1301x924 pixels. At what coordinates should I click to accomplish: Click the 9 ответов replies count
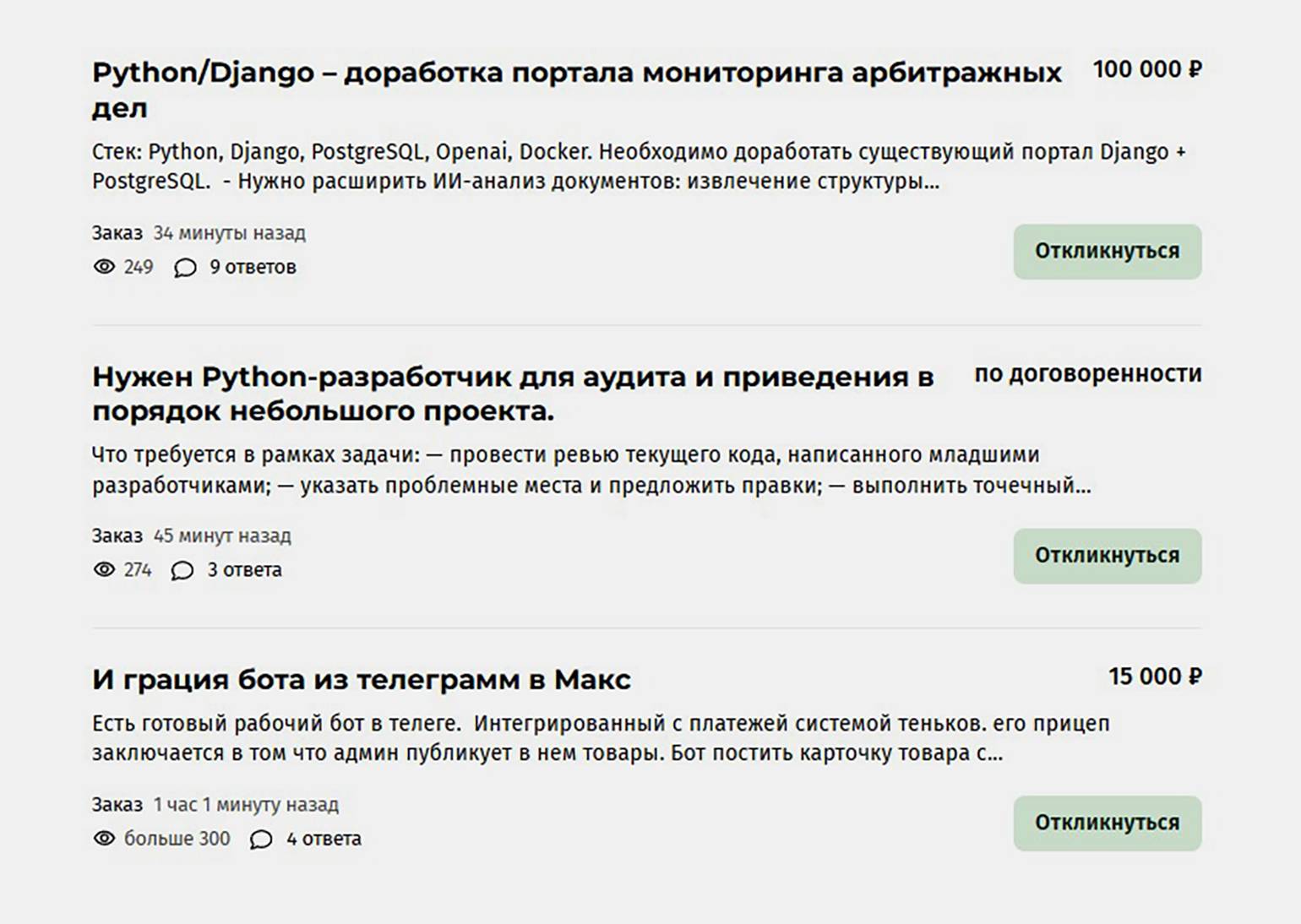click(253, 267)
